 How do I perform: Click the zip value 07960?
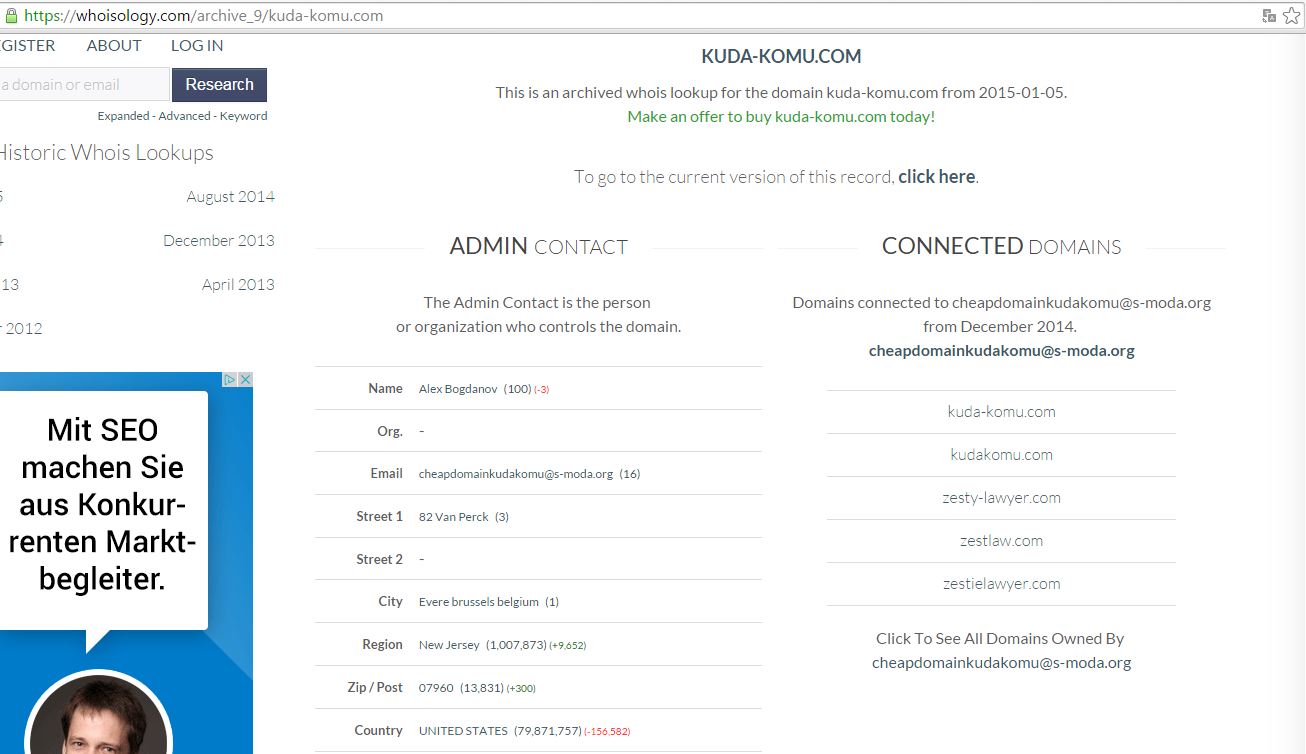point(436,688)
